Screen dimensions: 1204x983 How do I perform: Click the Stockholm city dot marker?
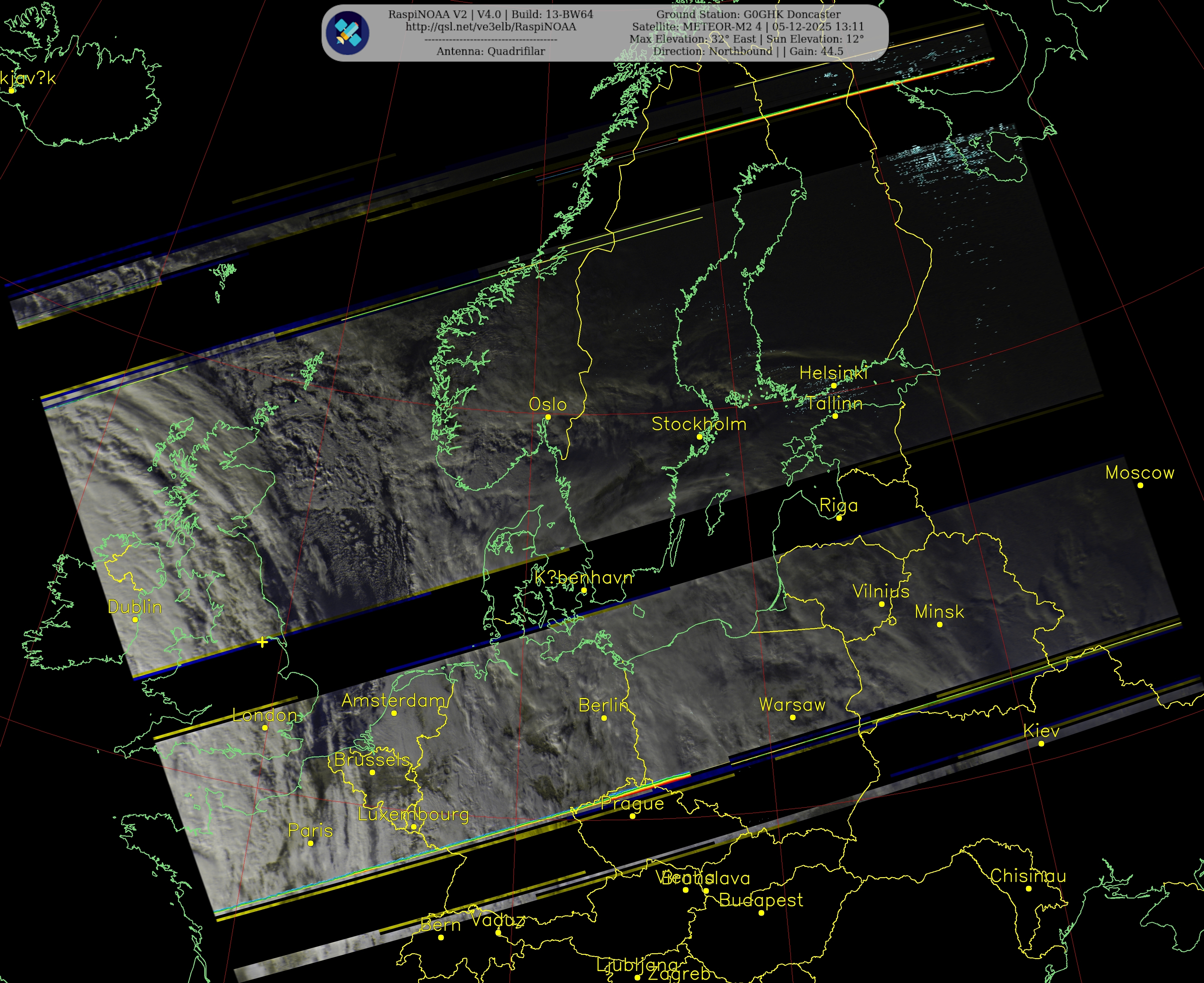tap(699, 437)
